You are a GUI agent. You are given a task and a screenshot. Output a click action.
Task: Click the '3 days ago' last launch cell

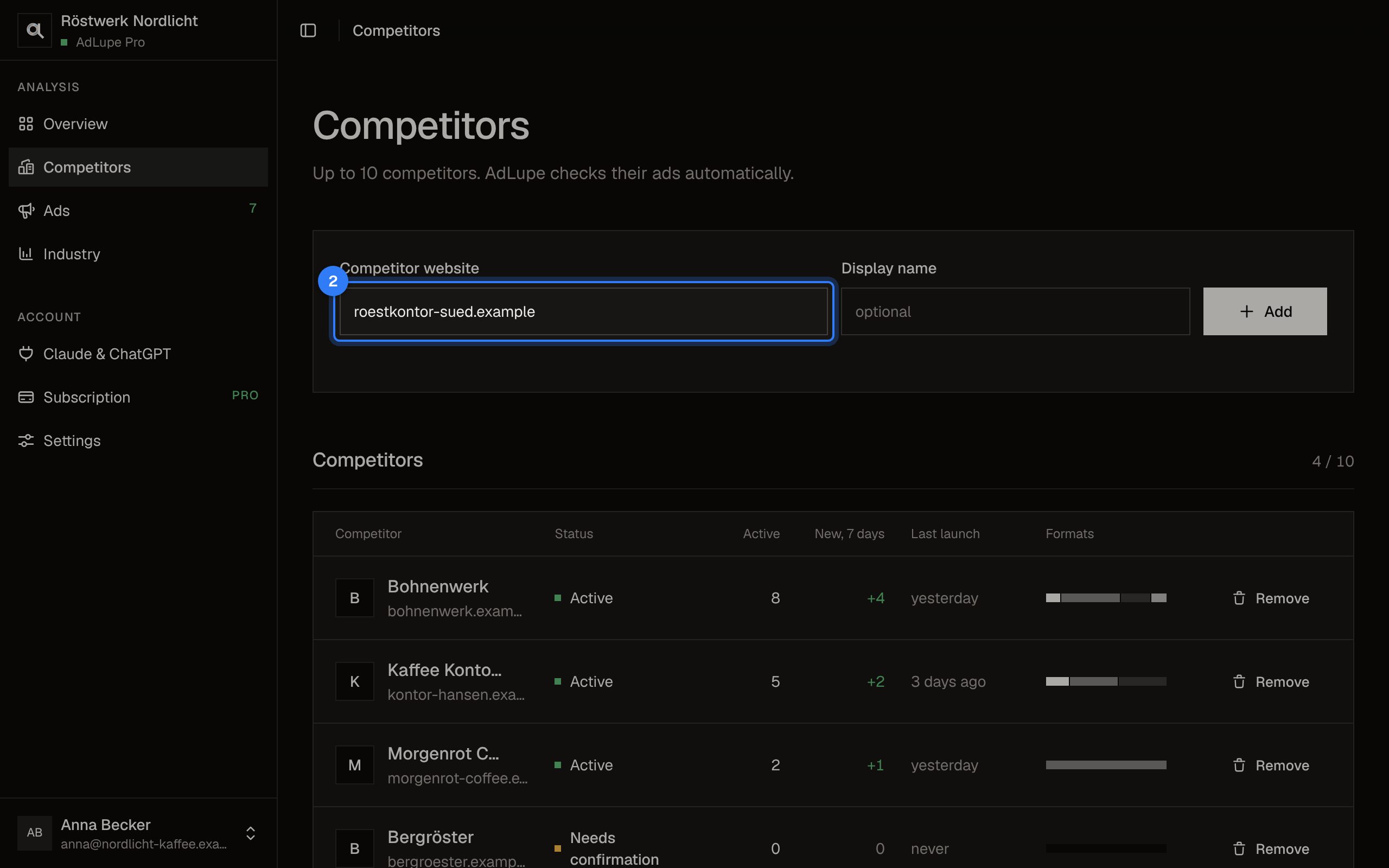tap(948, 681)
